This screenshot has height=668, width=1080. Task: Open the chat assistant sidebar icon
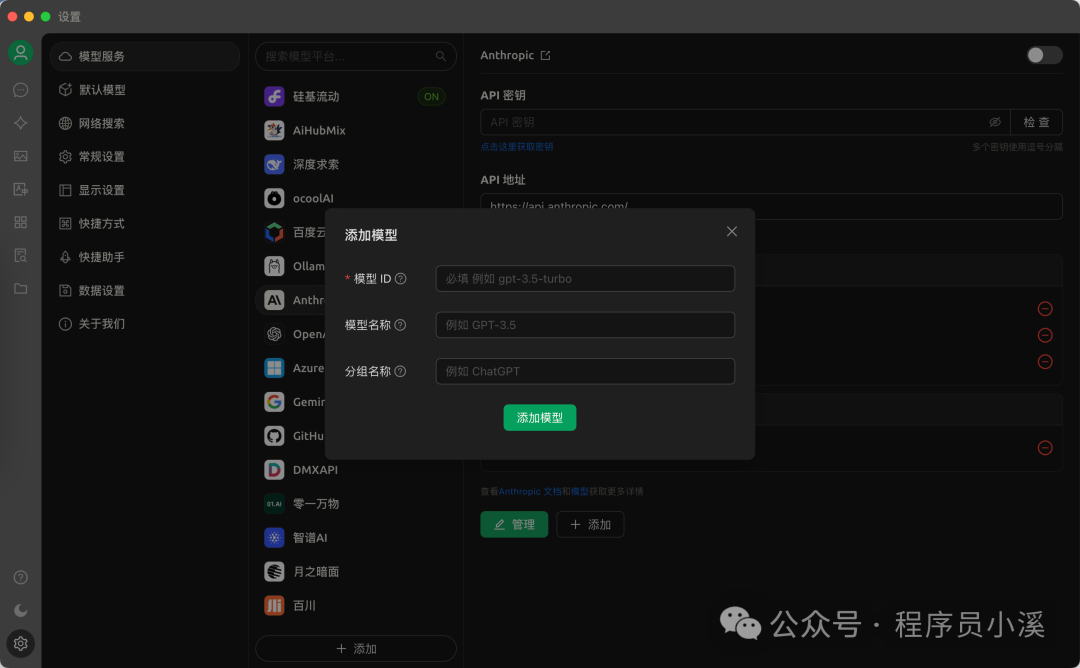click(21, 90)
